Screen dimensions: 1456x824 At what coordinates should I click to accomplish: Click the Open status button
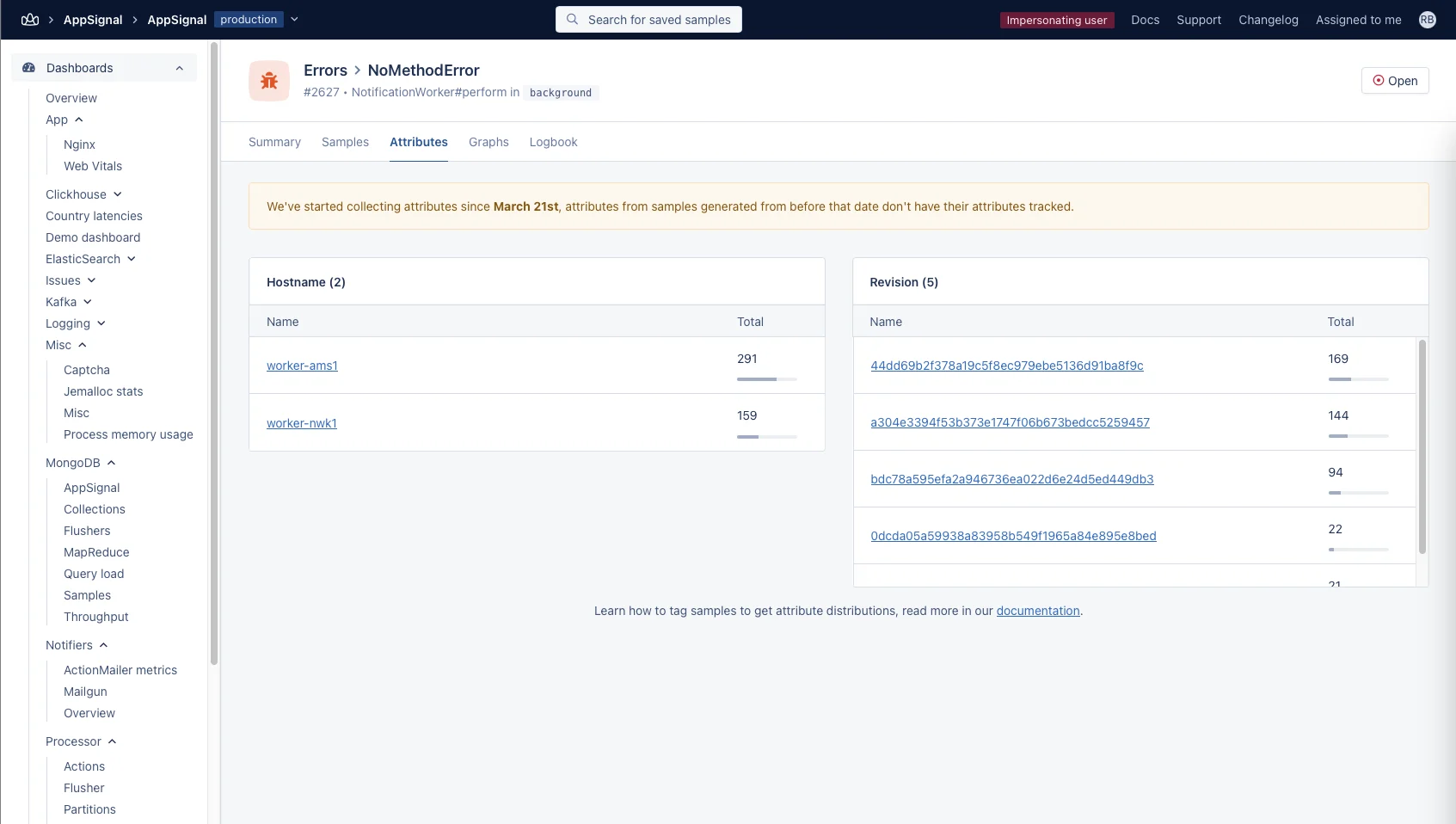click(1395, 81)
